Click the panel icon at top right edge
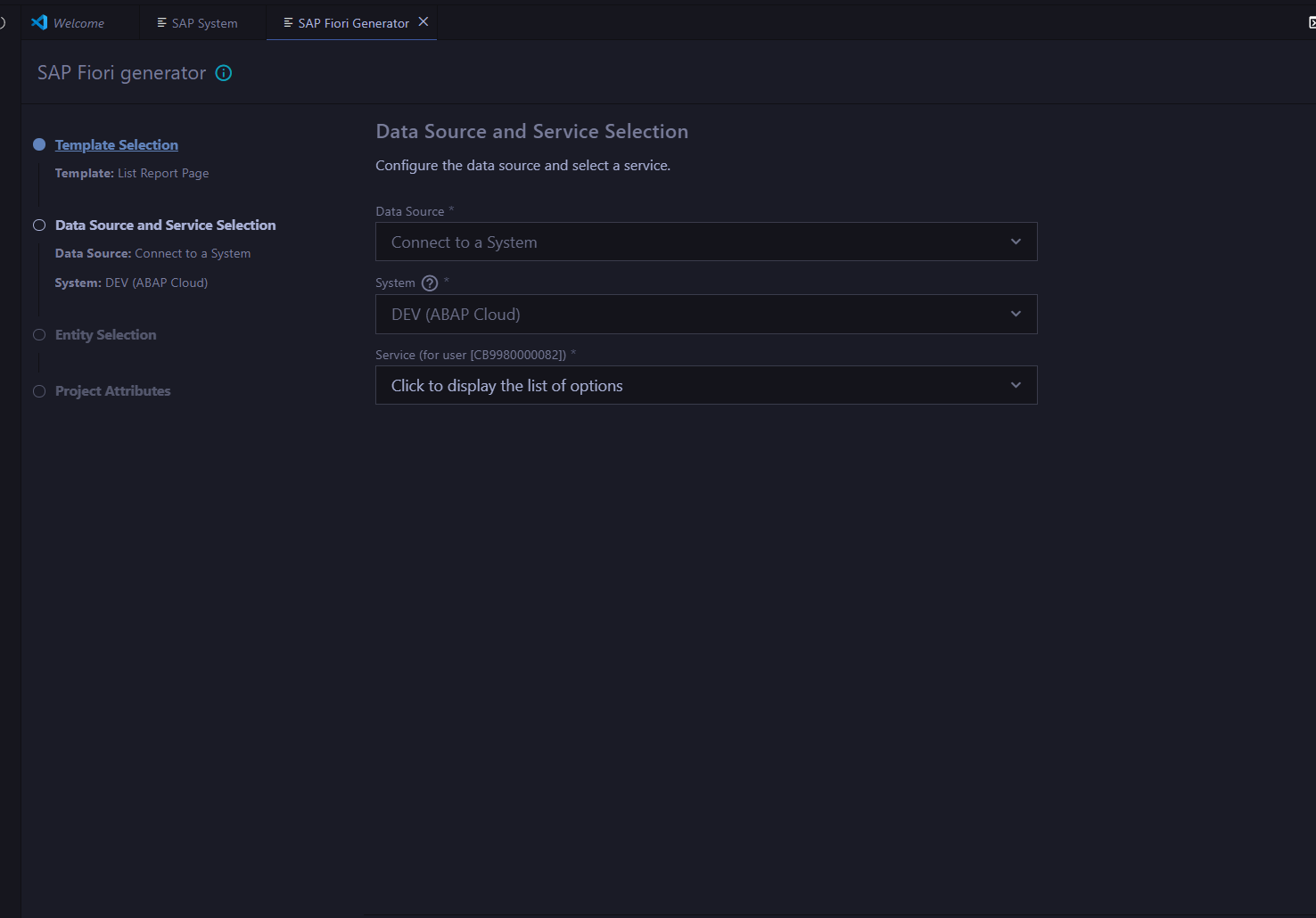This screenshot has width=1316, height=918. pyautogui.click(x=1312, y=22)
